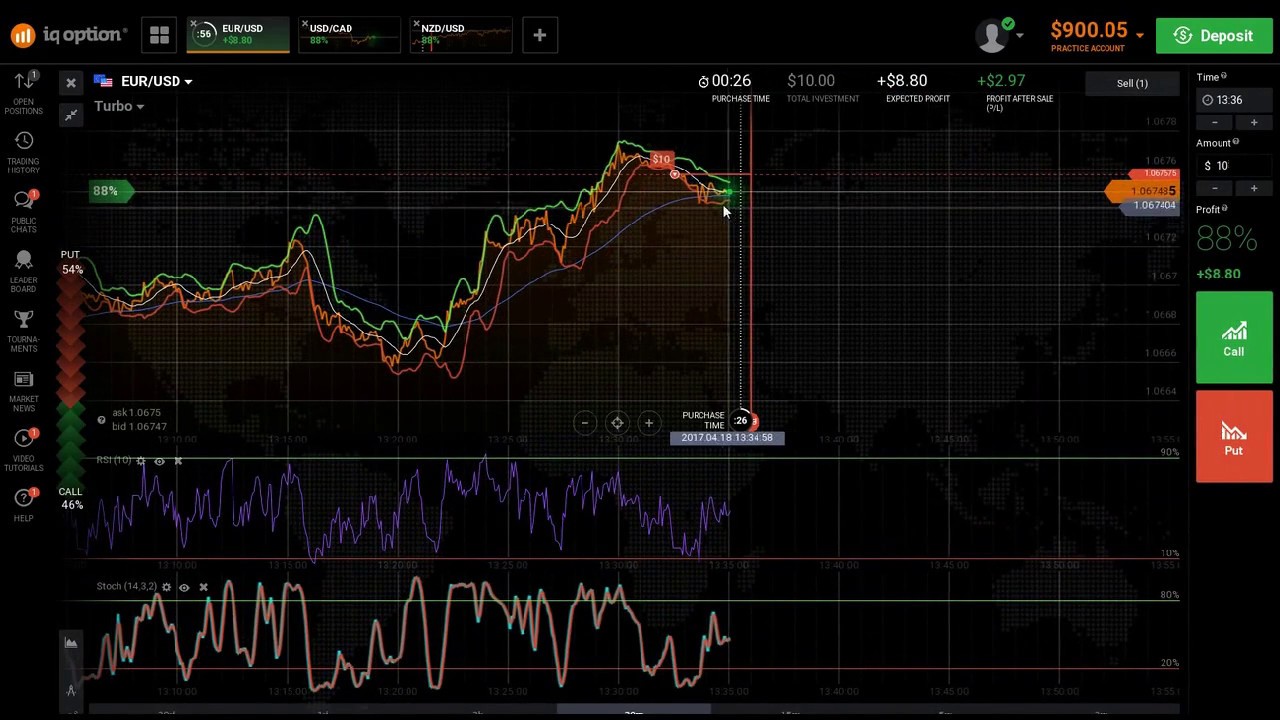This screenshot has height=720, width=1280.
Task: Close the USD/CAD tab
Action: pos(304,23)
